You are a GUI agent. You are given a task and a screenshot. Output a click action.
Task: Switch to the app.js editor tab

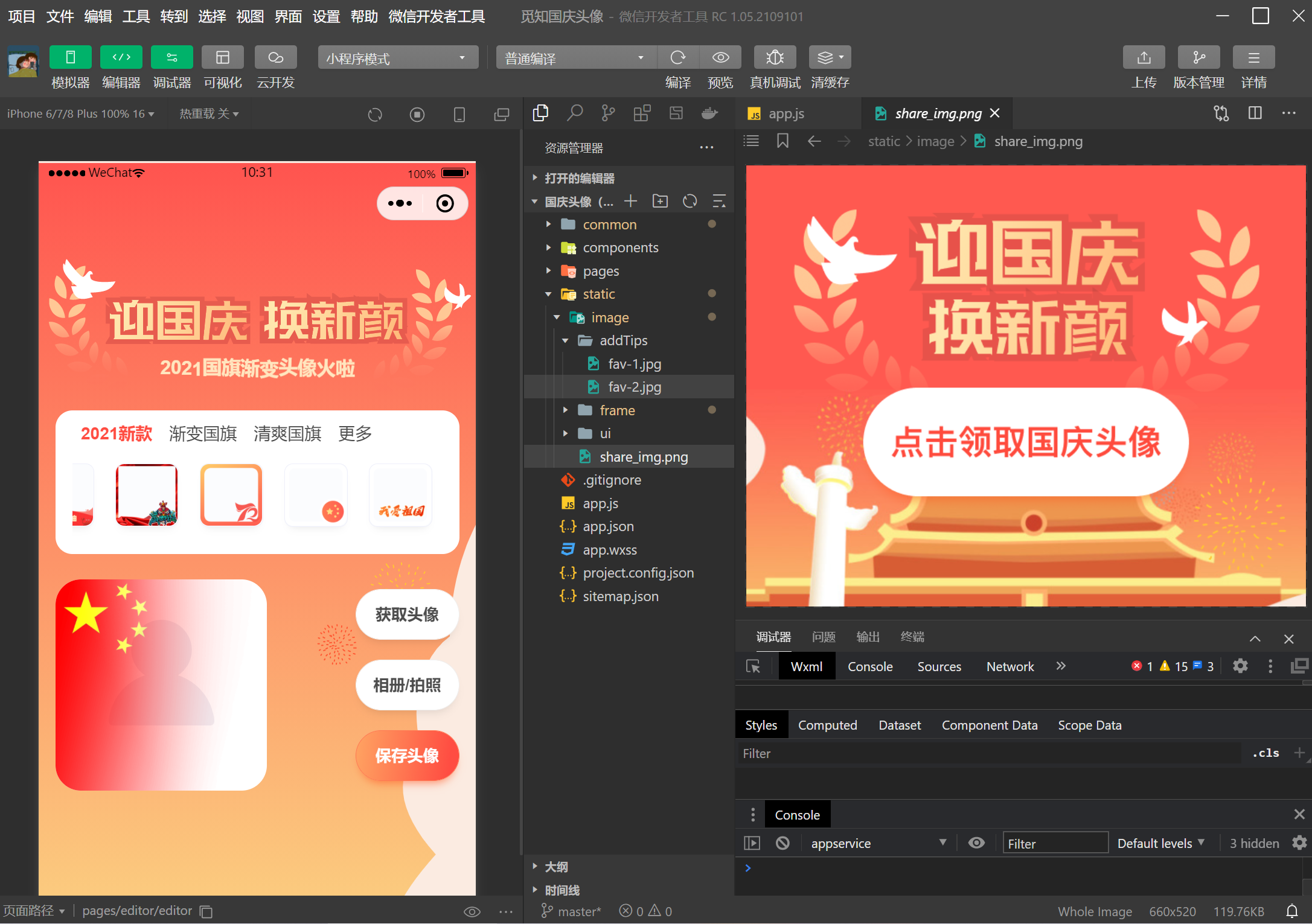point(786,113)
